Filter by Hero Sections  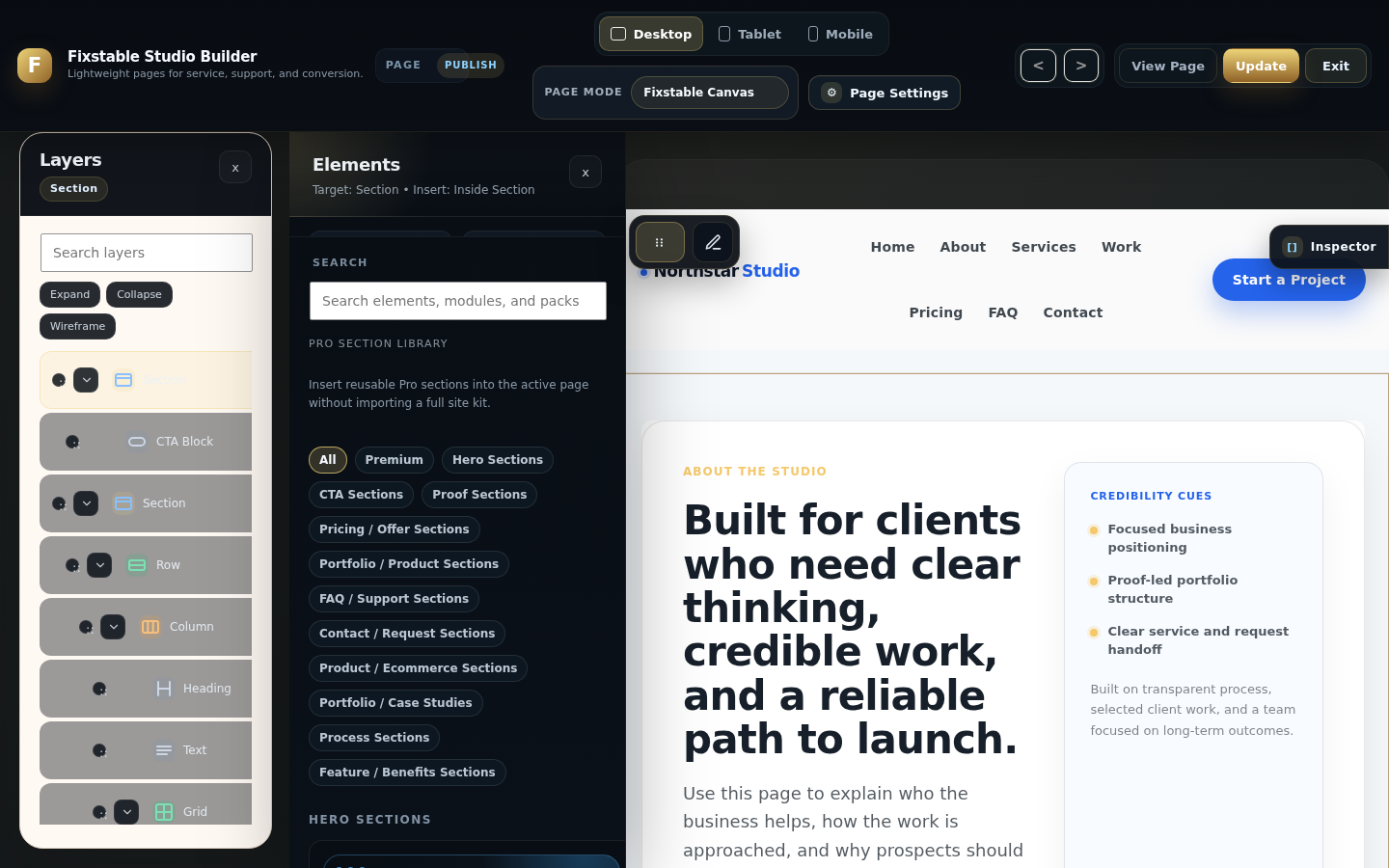[x=498, y=460]
